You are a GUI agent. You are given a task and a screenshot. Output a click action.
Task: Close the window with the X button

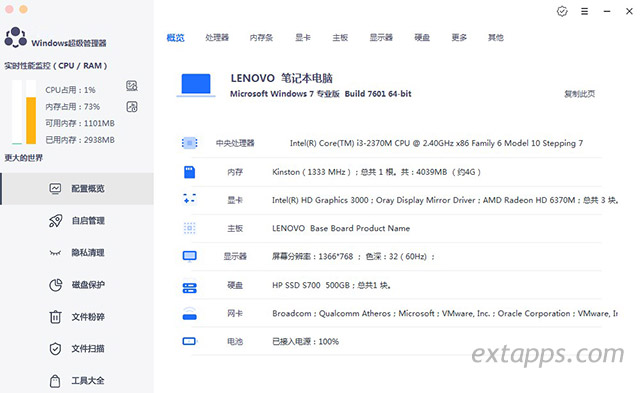629,11
